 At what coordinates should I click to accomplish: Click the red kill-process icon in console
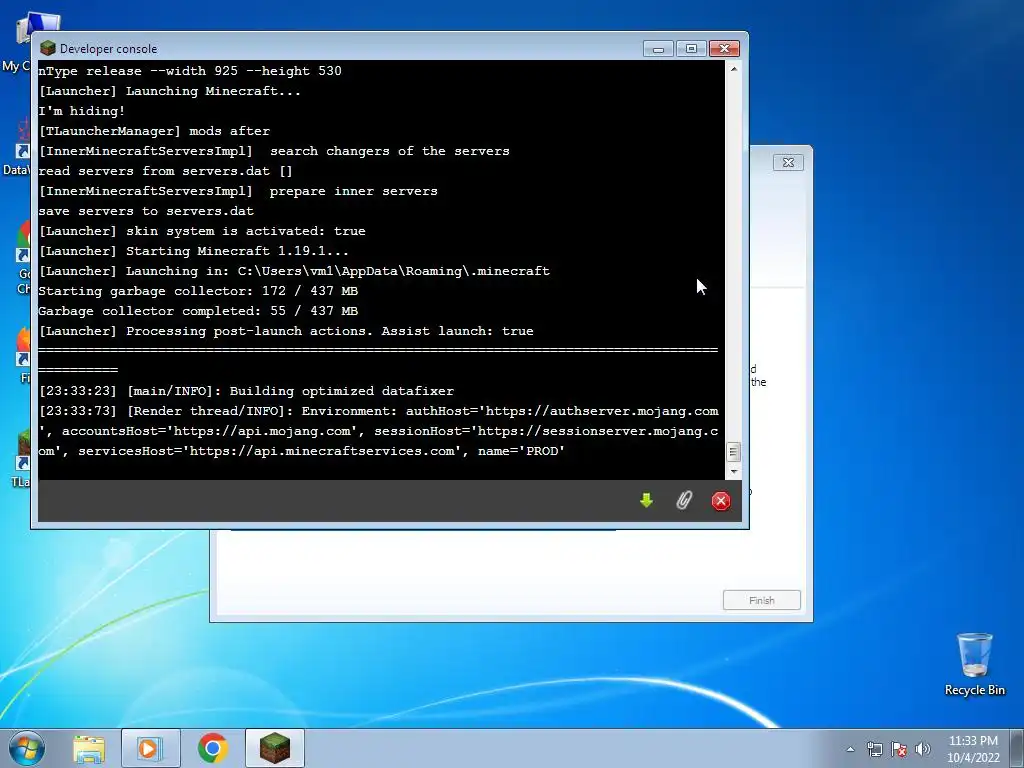click(x=720, y=501)
